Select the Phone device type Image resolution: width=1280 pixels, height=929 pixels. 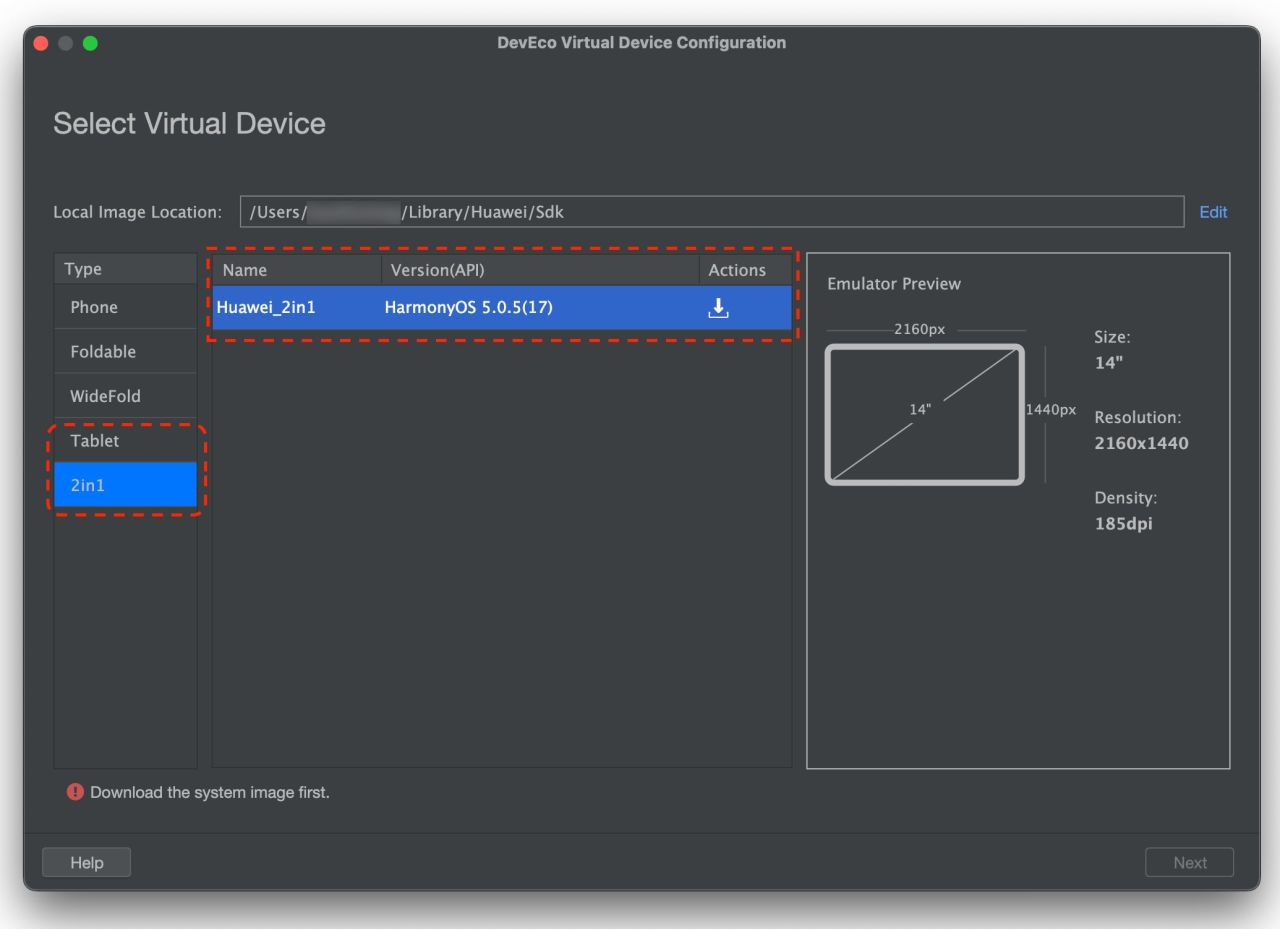coord(94,307)
